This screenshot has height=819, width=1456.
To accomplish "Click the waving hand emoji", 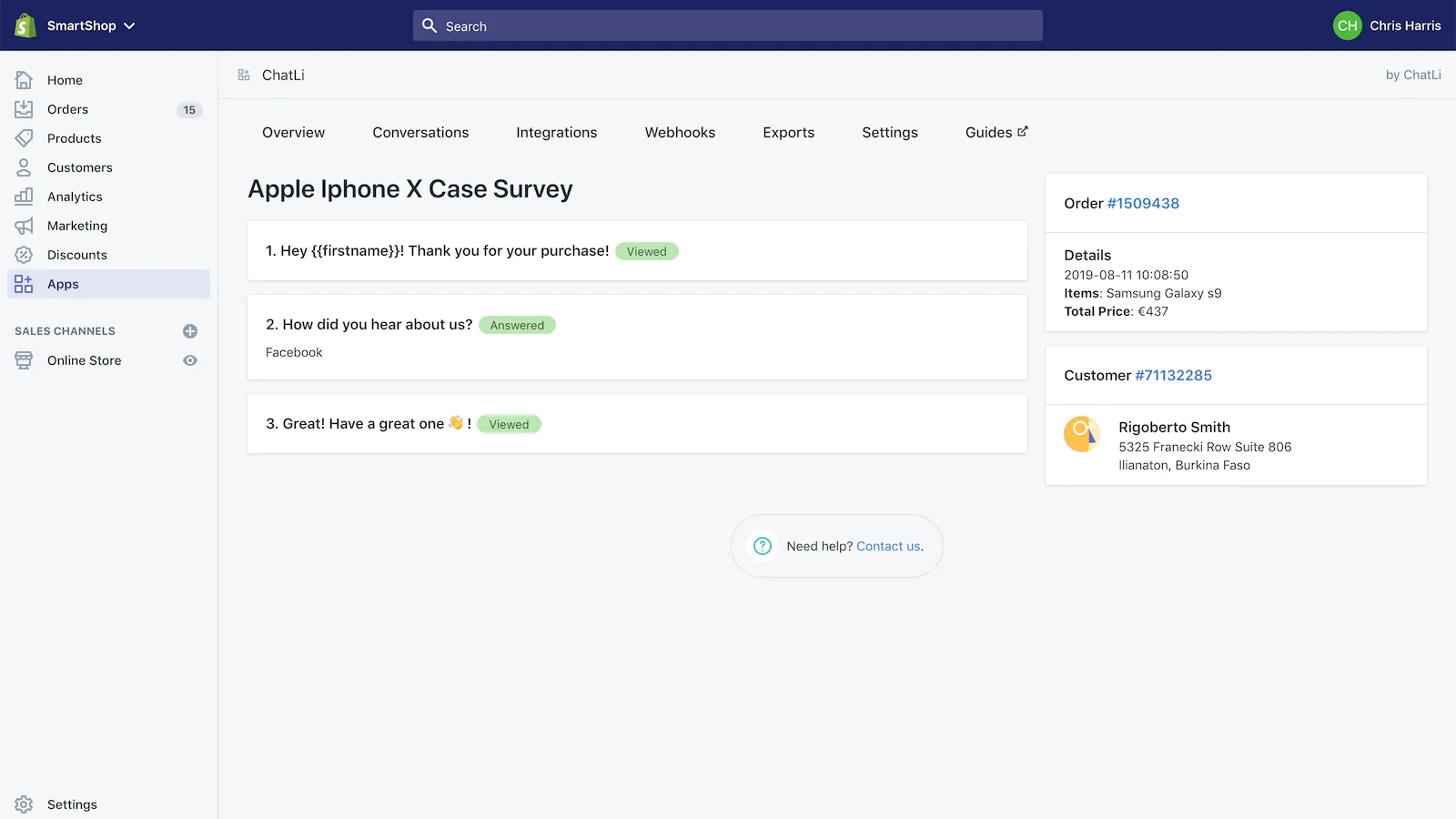I will (456, 422).
